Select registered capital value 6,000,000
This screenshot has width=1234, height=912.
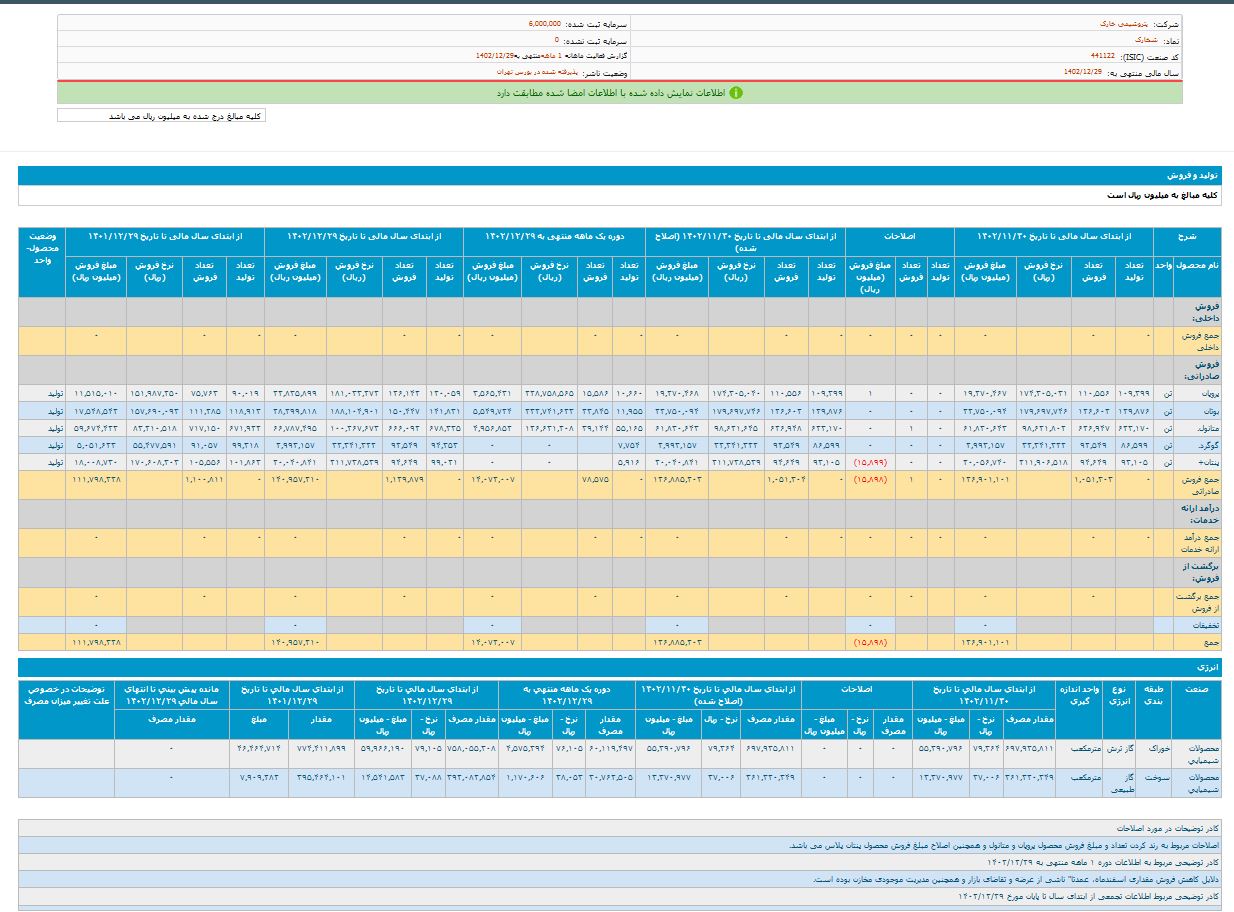545,22
